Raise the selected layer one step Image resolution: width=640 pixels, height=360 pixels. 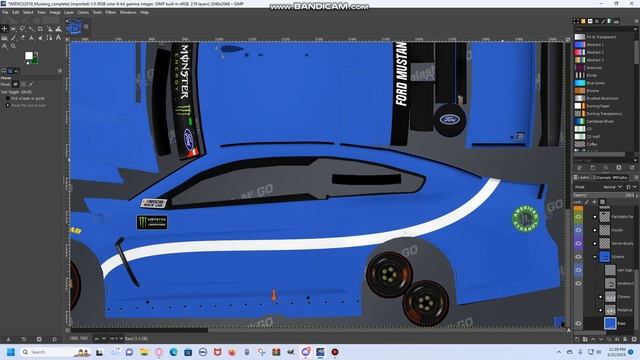[x=593, y=339]
